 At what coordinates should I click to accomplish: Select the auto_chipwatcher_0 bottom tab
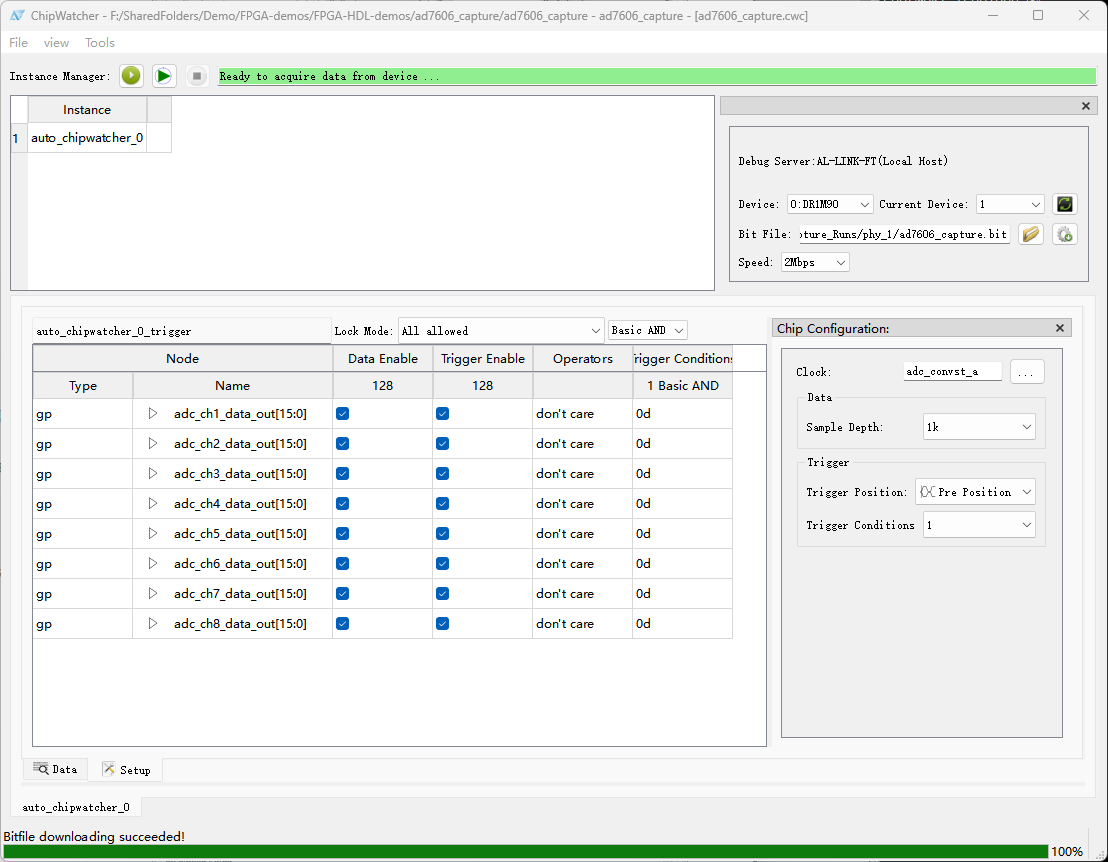[x=76, y=807]
